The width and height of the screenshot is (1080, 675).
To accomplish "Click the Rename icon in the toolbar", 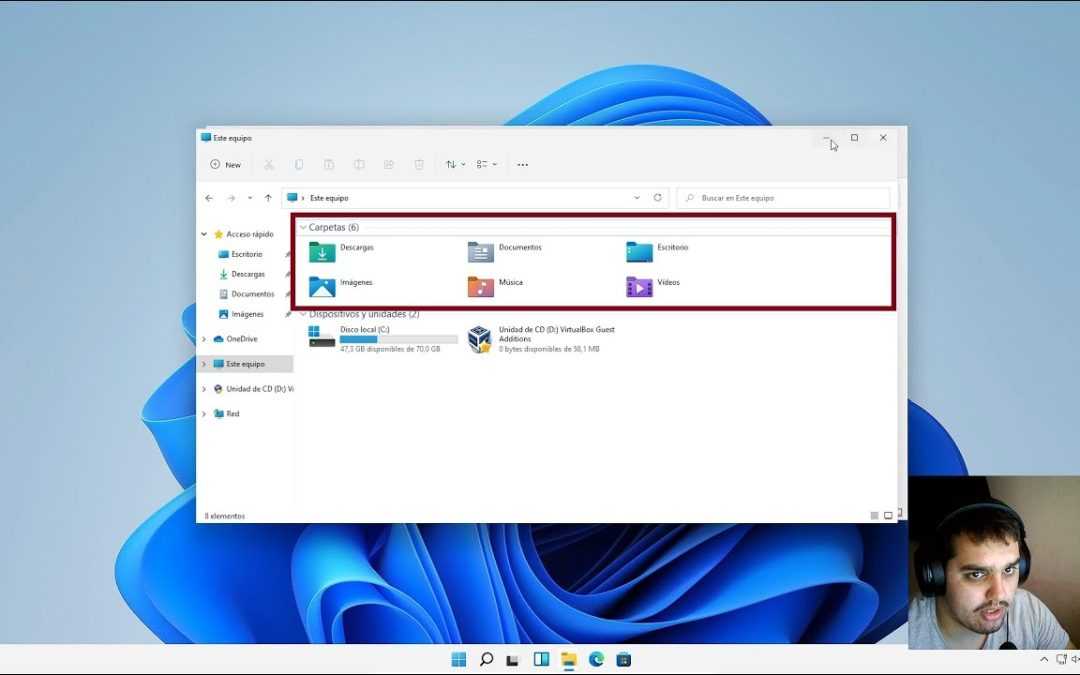I will point(359,165).
